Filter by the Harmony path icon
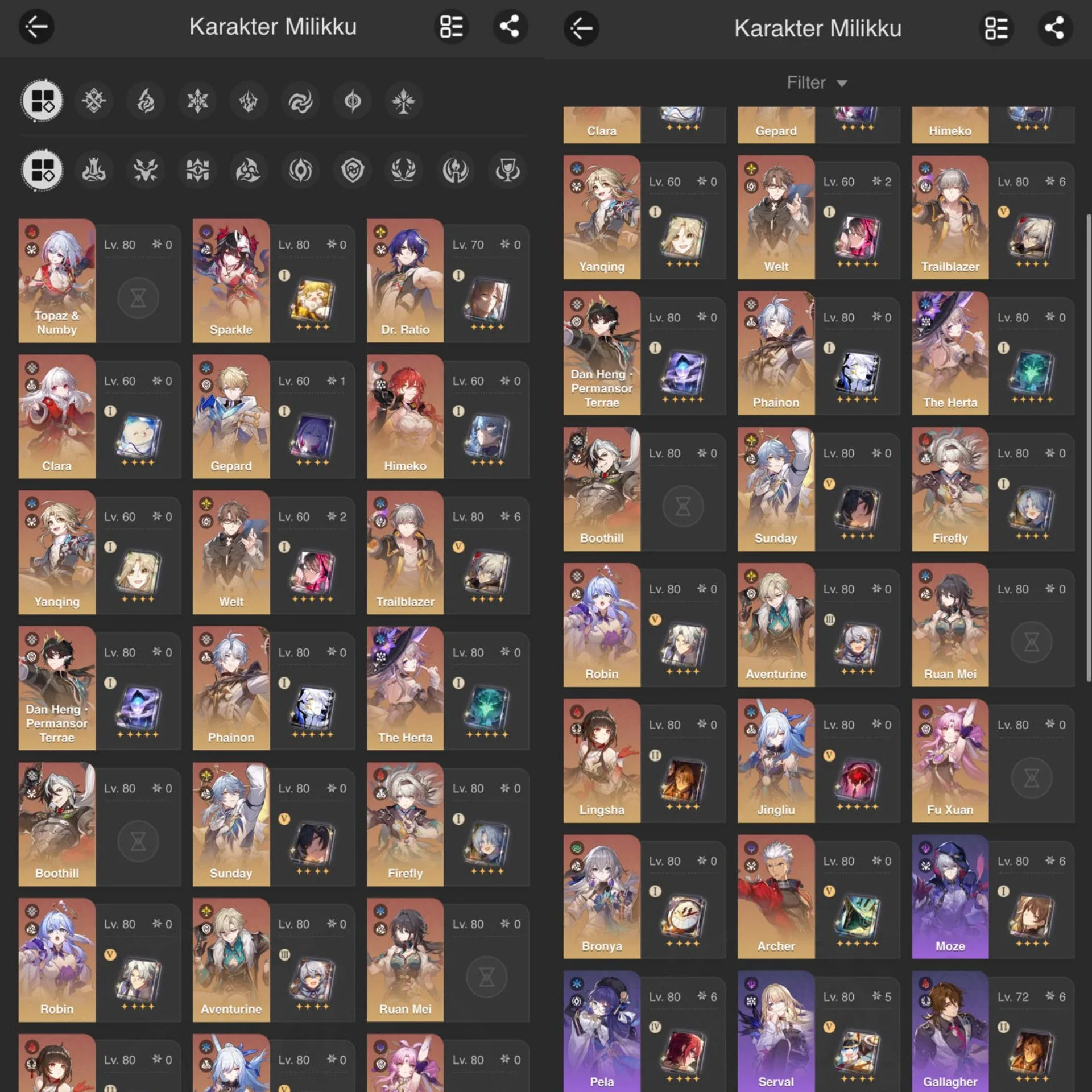 249,170
